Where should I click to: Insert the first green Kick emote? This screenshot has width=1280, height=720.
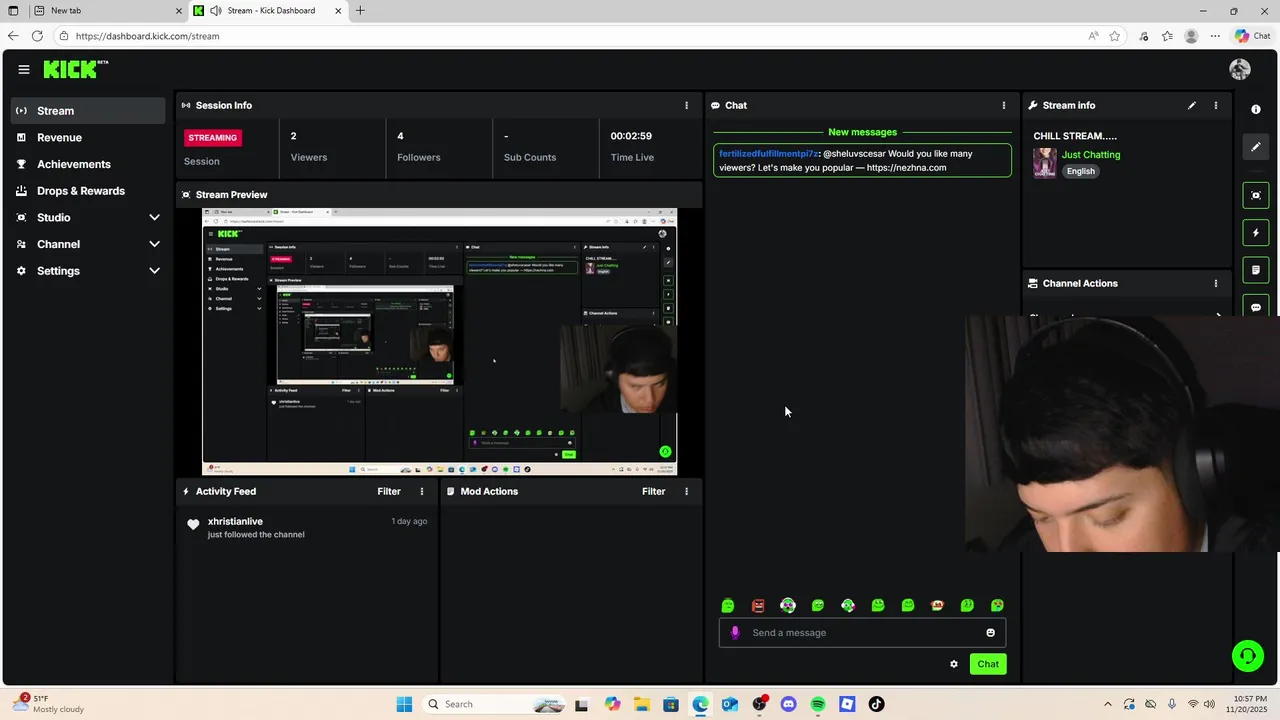[728, 605]
